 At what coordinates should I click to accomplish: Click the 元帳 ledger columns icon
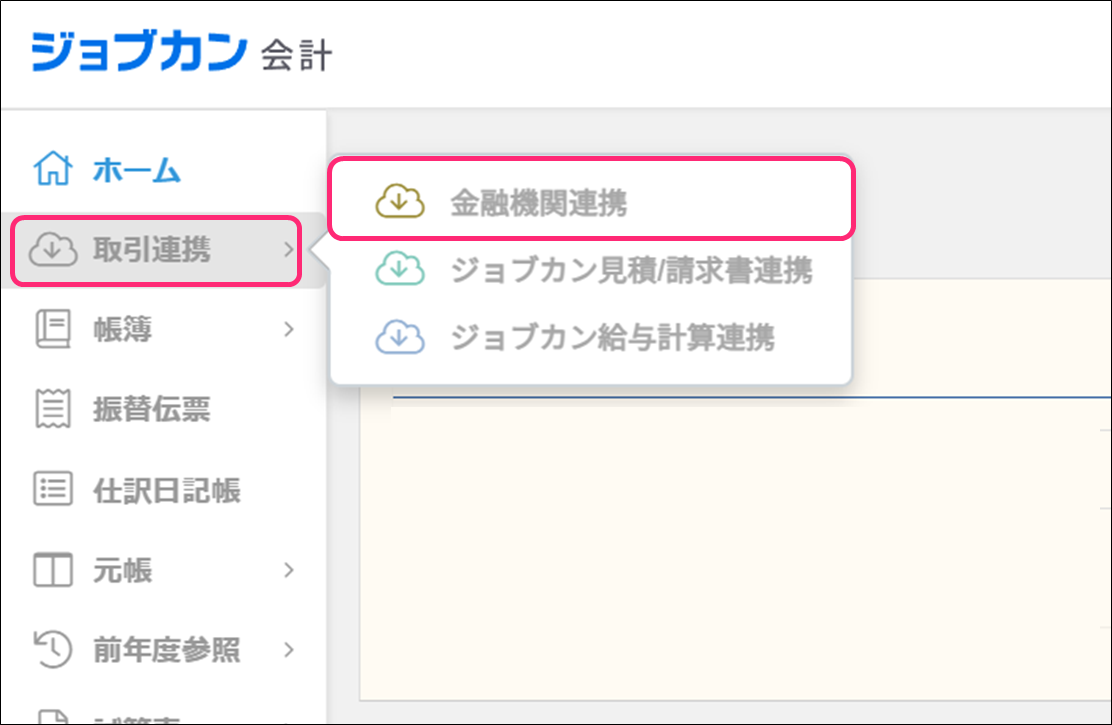point(53,571)
